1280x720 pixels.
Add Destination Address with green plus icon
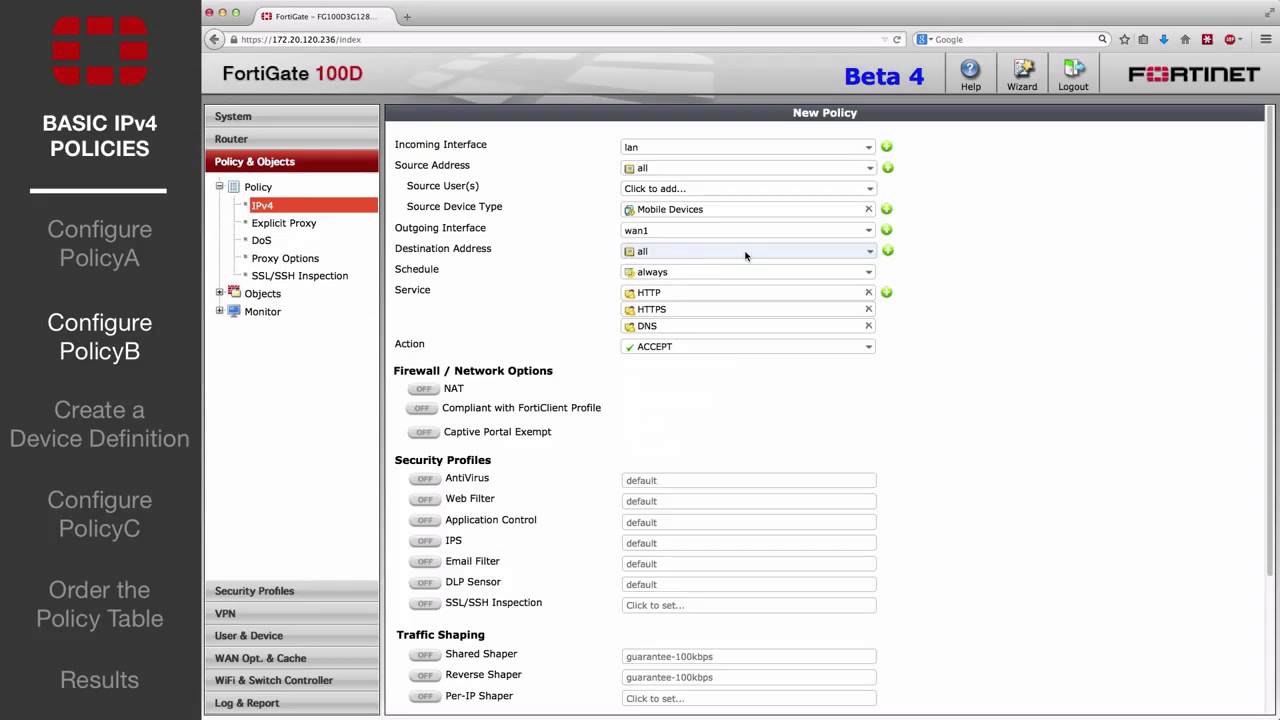click(887, 251)
